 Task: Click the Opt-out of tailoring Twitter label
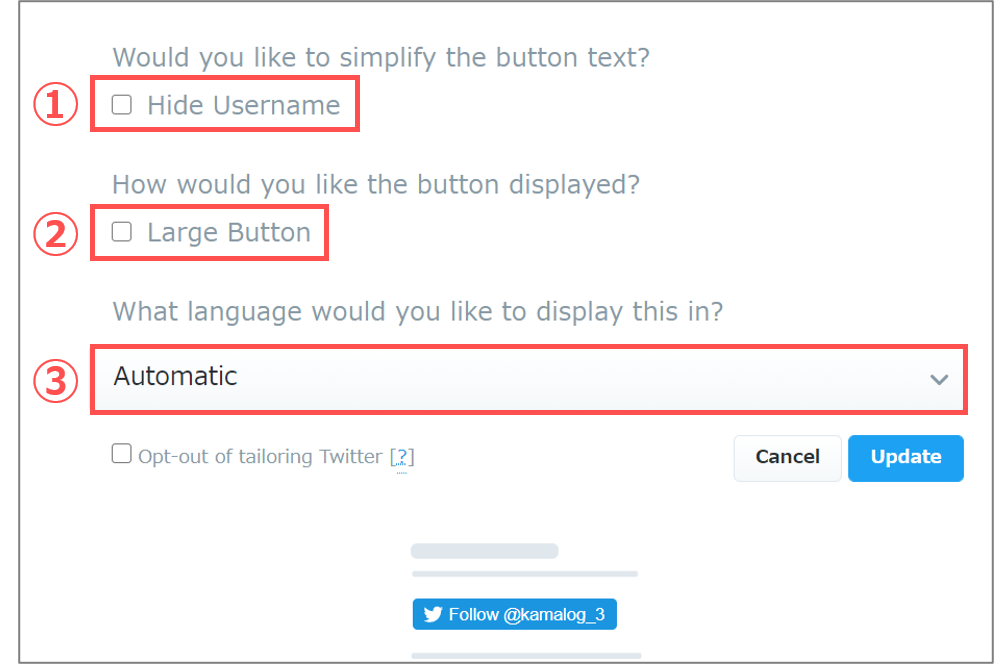pos(261,457)
